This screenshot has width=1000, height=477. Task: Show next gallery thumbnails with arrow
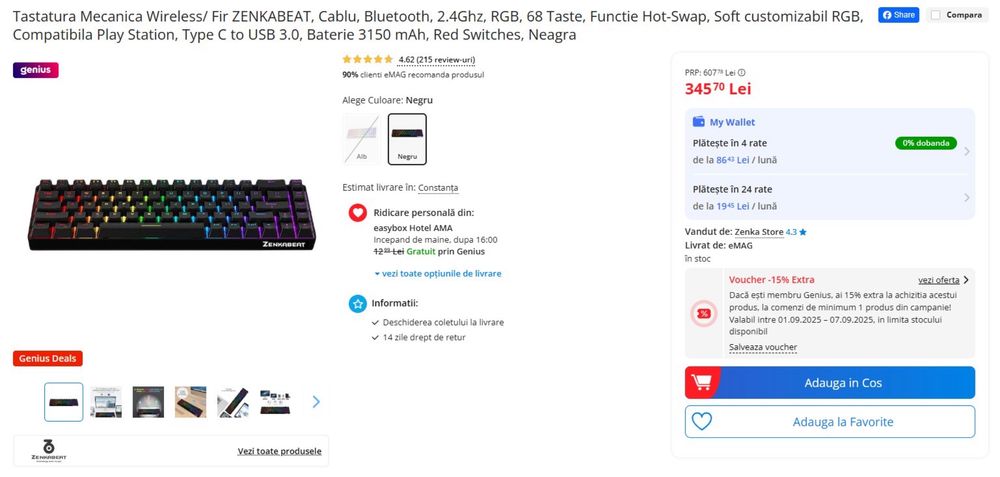(316, 402)
